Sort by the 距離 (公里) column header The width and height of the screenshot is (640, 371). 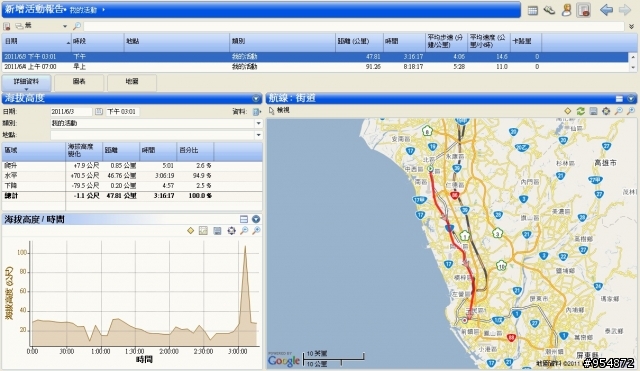pyautogui.click(x=359, y=41)
